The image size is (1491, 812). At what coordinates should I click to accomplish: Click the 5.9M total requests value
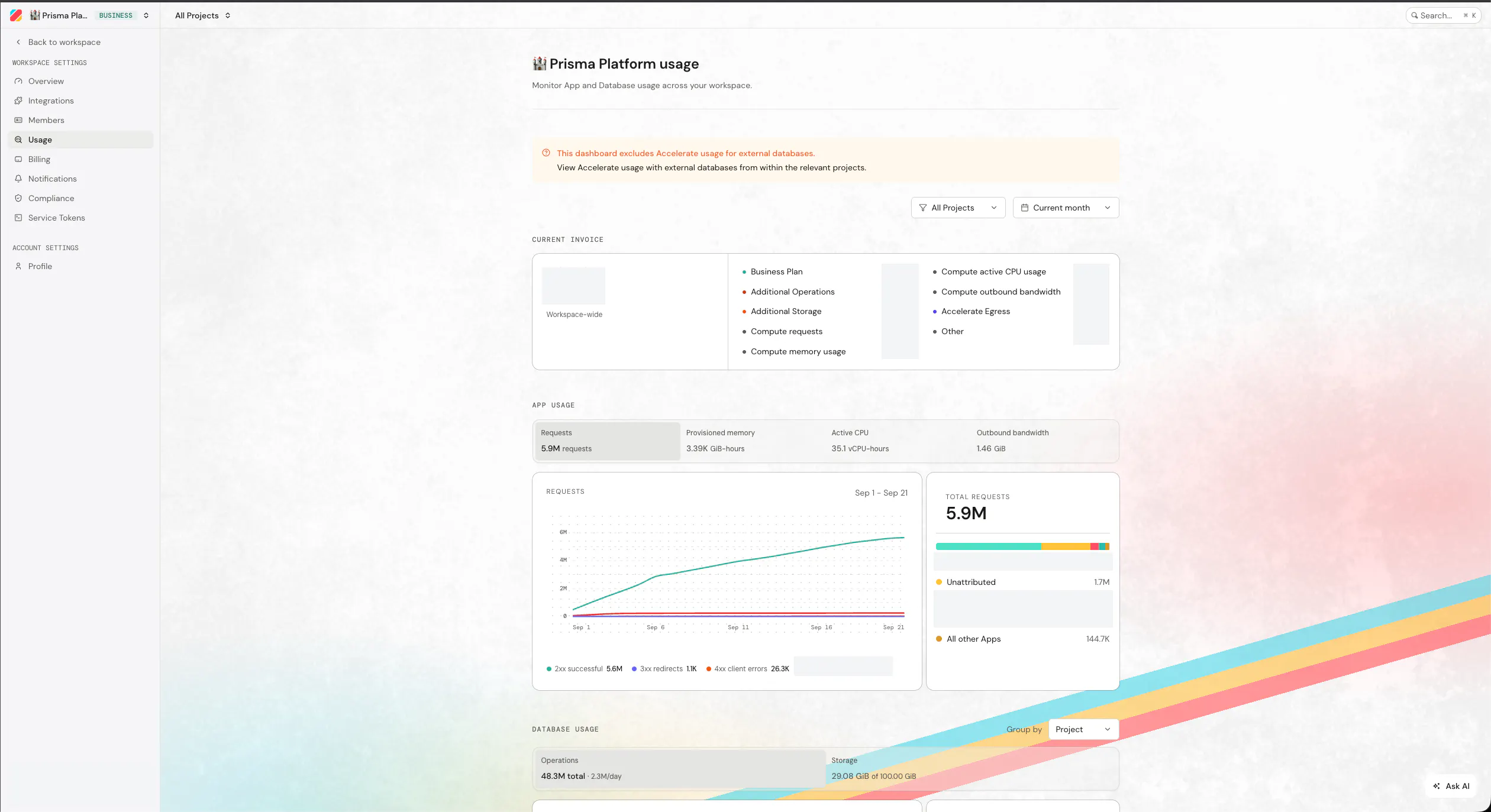(966, 513)
